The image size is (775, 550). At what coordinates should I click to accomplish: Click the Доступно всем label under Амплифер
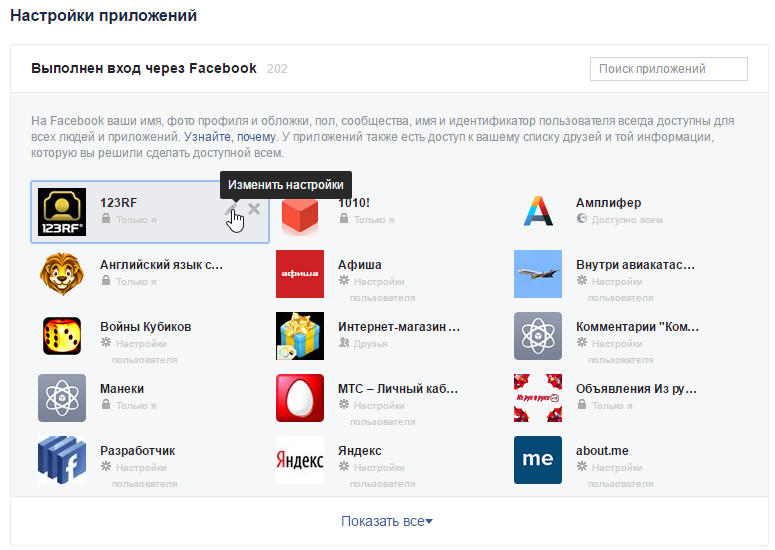coord(627,220)
